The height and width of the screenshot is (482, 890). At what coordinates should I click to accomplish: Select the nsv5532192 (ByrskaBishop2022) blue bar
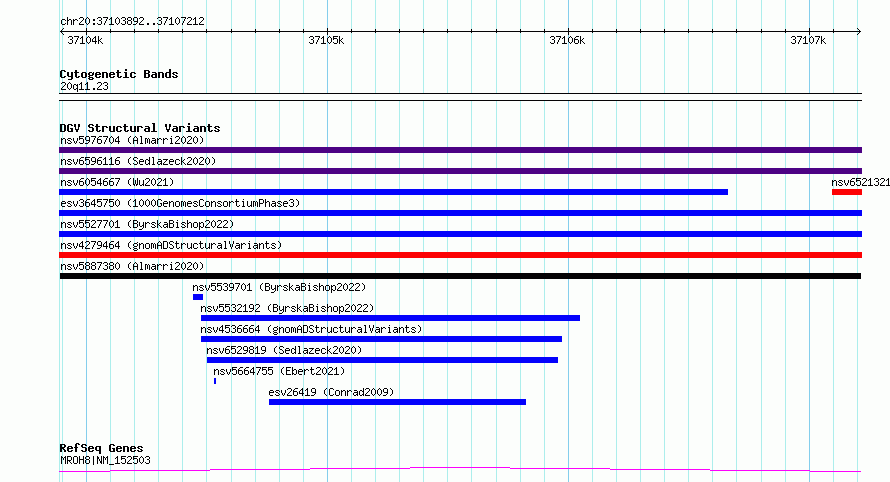390,318
